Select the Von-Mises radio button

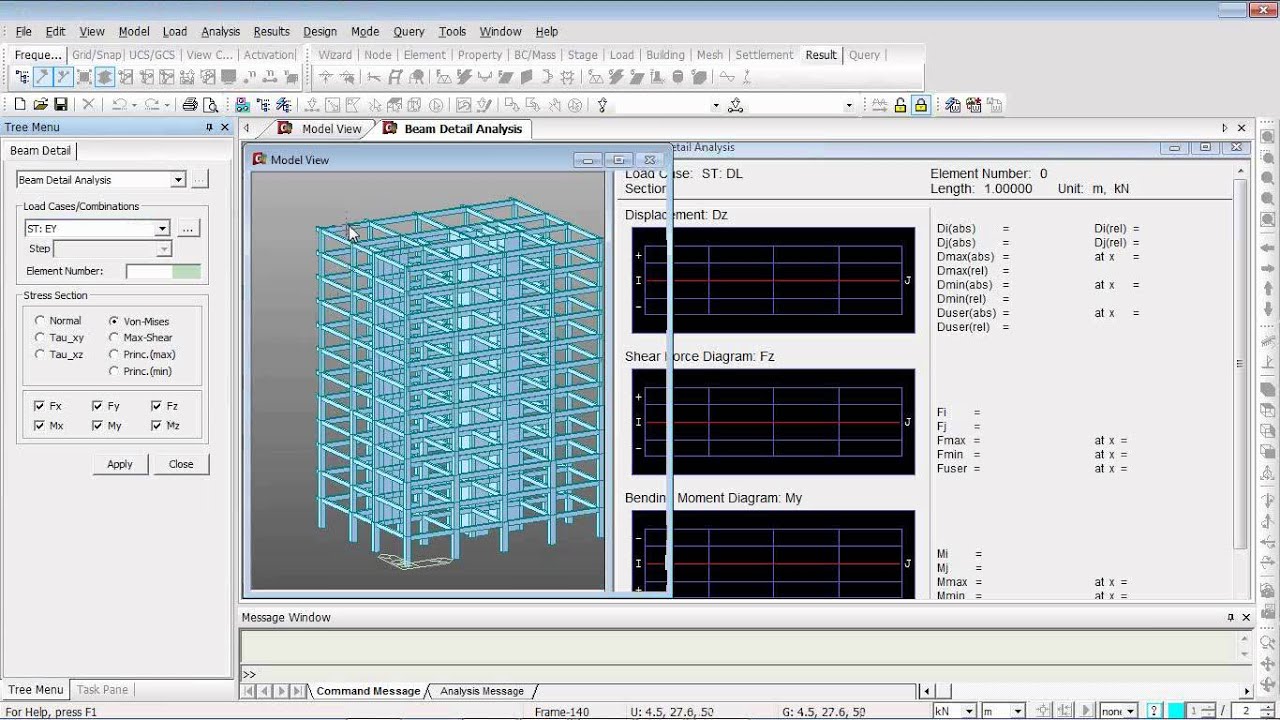(114, 321)
